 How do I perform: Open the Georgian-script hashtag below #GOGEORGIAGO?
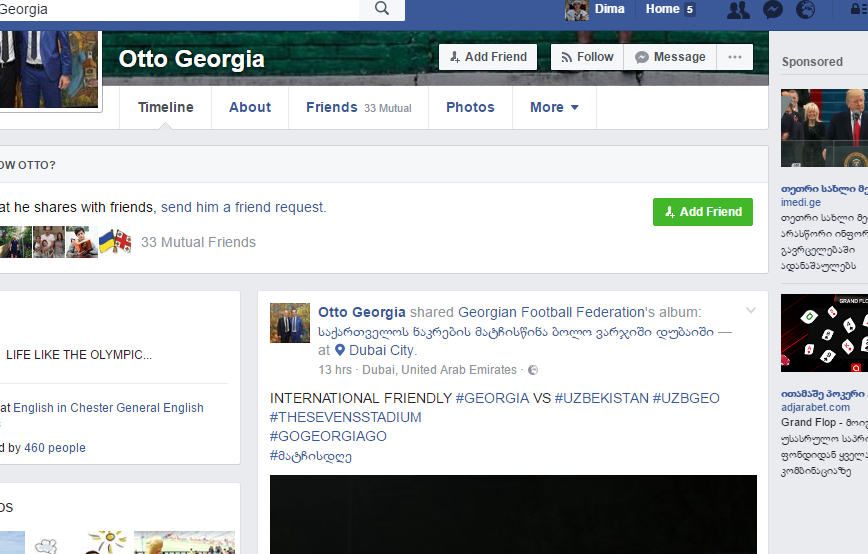[311, 455]
